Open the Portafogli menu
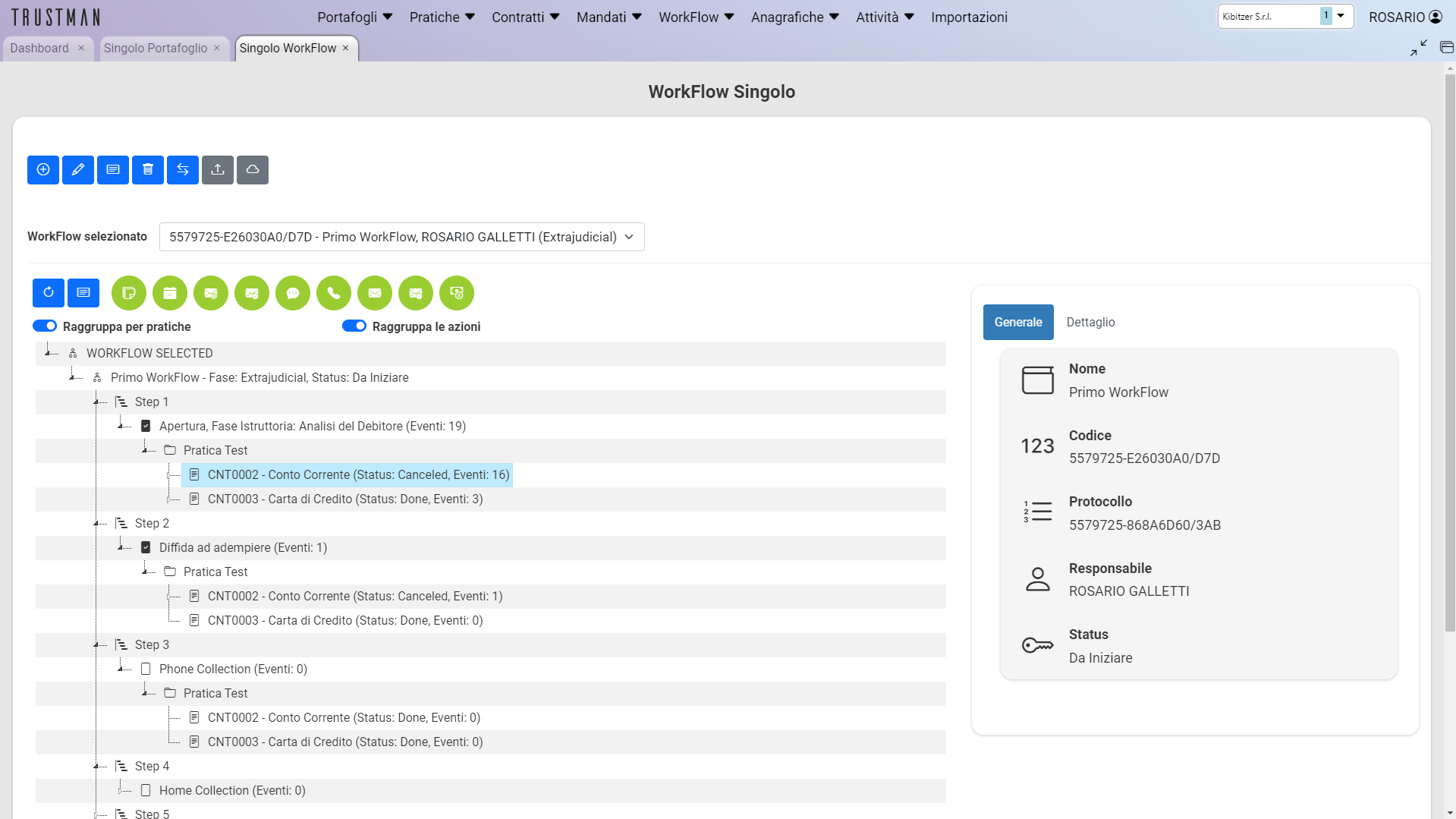1456x819 pixels. pos(355,17)
